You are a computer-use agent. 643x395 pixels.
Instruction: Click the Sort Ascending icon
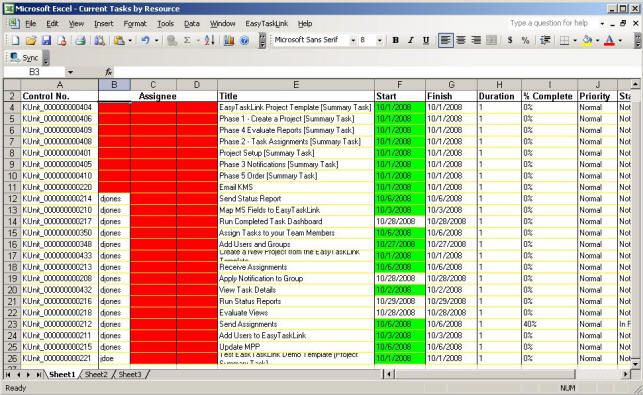click(209, 40)
